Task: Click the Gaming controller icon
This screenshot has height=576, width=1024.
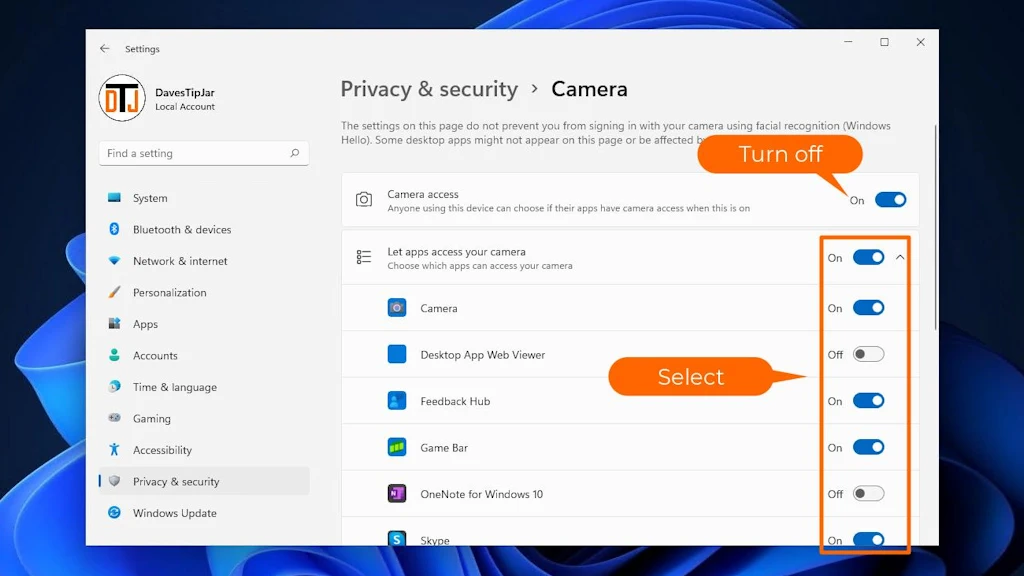Action: (114, 418)
